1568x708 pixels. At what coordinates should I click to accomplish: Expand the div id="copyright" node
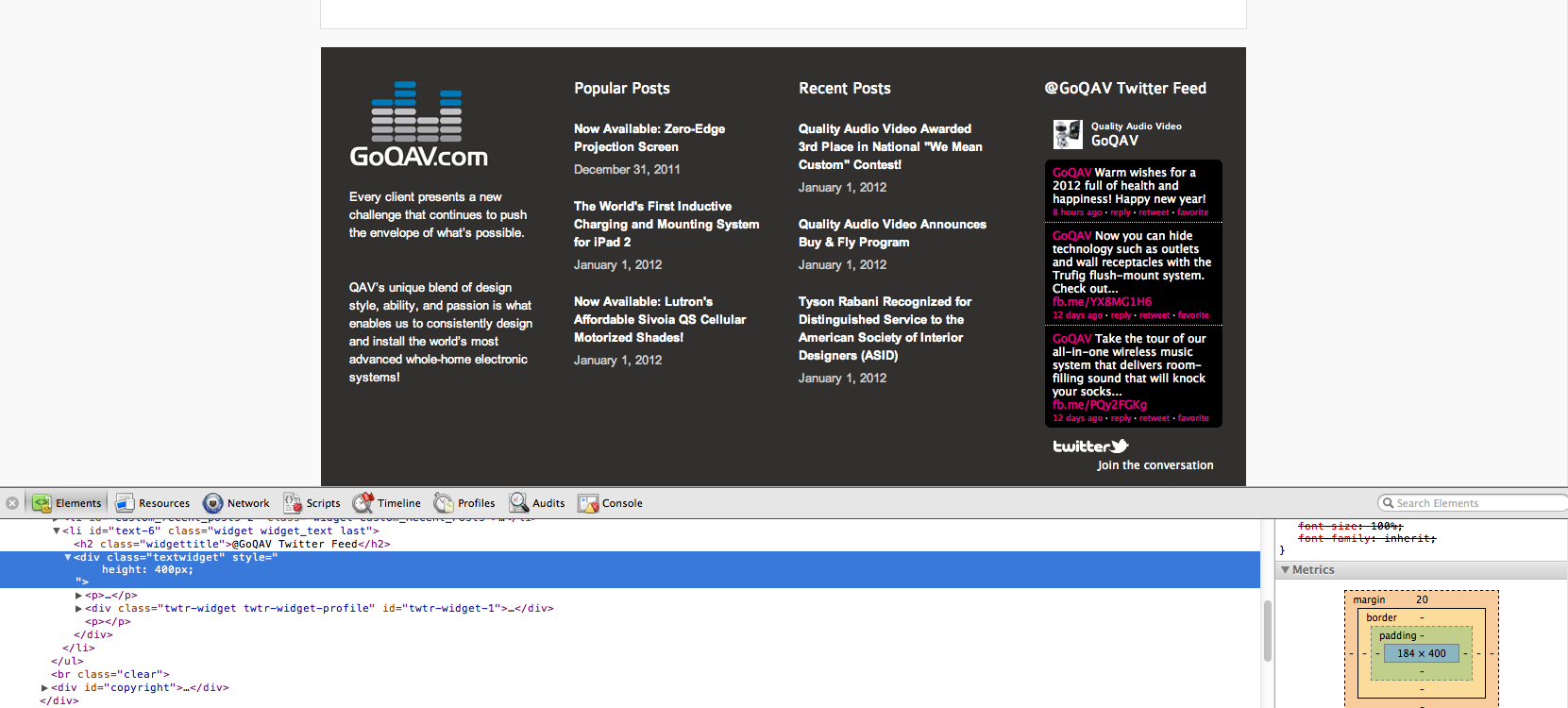[x=45, y=688]
